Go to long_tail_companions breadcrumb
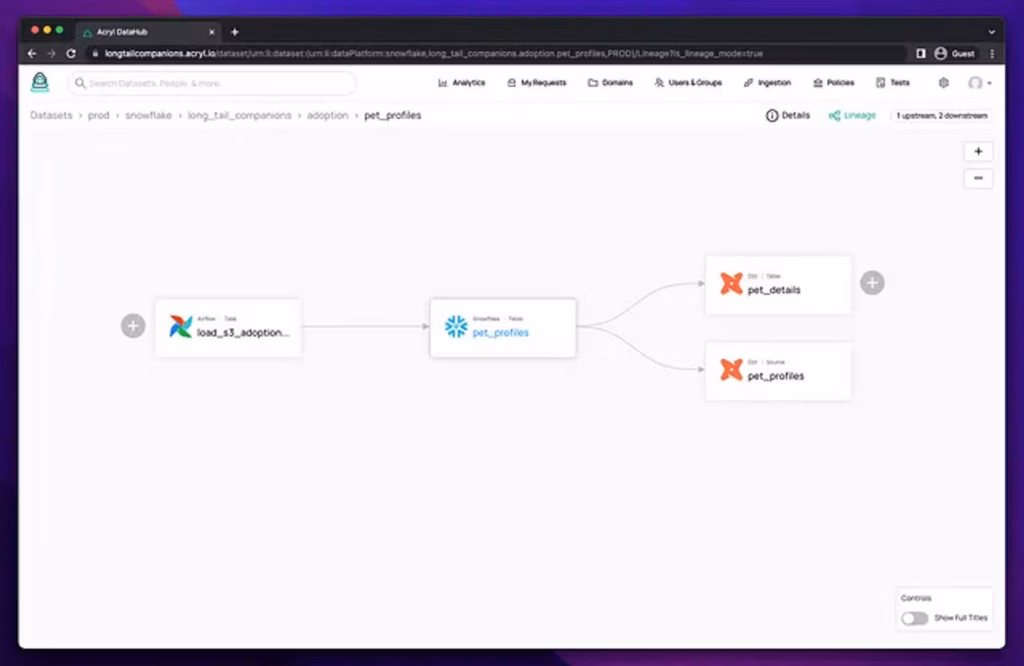This screenshot has height=666, width=1024. click(x=240, y=115)
